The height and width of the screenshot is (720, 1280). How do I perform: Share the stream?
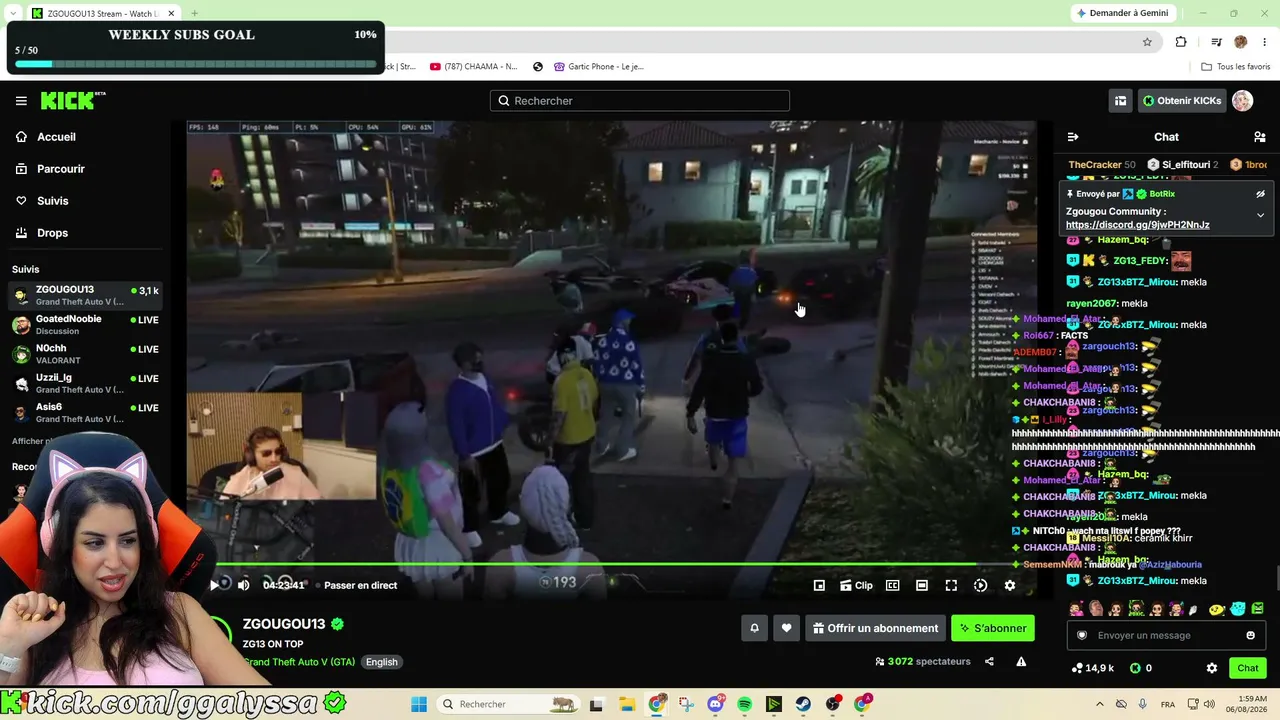pyautogui.click(x=989, y=661)
